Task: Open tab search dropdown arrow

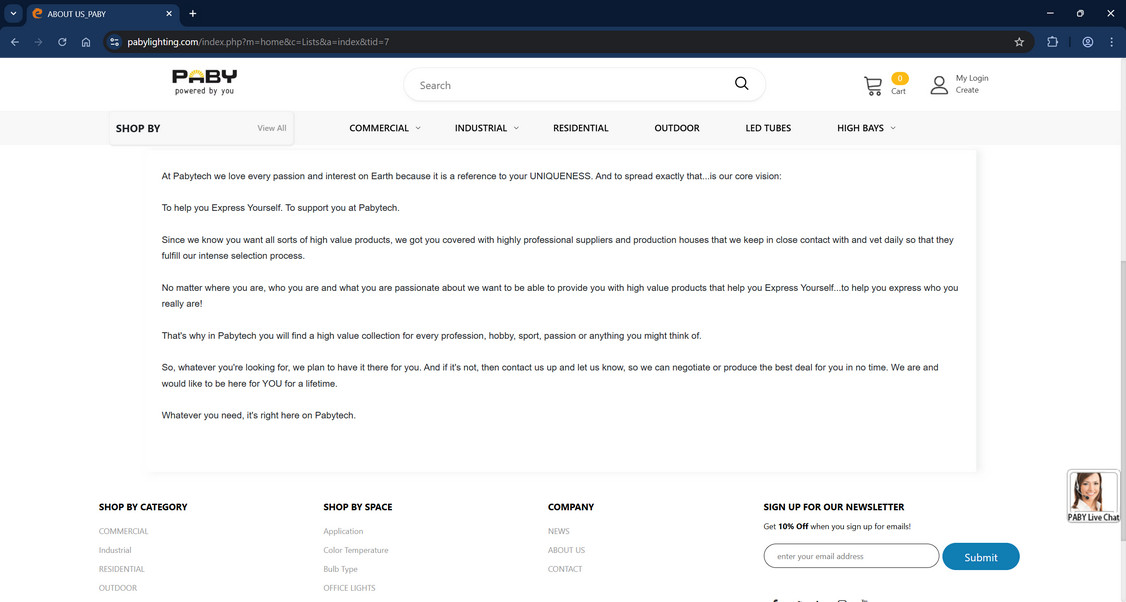Action: click(13, 14)
